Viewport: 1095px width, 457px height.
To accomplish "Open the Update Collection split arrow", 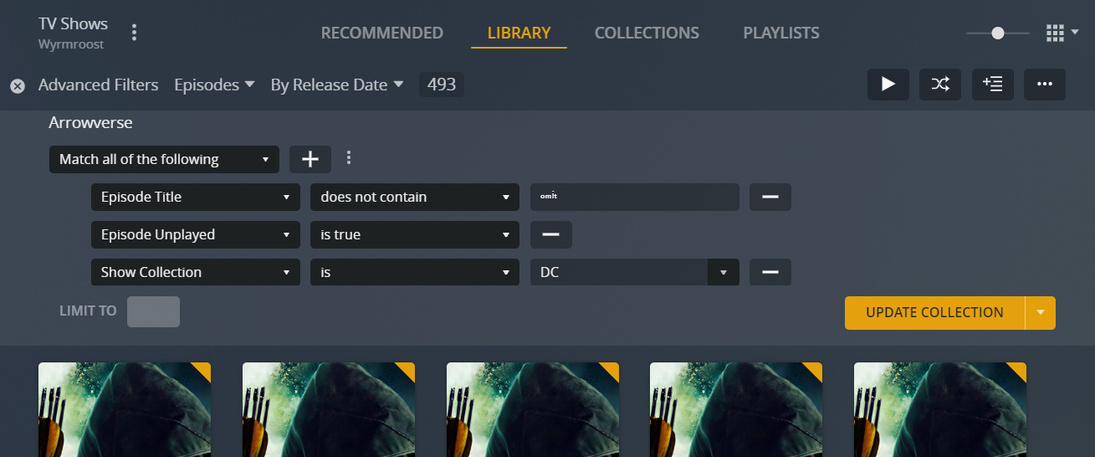I will (1041, 313).
